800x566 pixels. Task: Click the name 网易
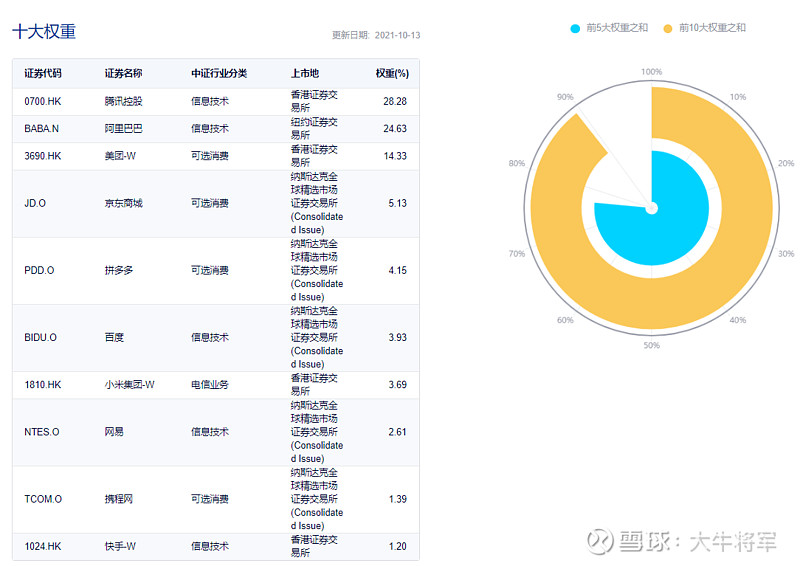pos(114,432)
